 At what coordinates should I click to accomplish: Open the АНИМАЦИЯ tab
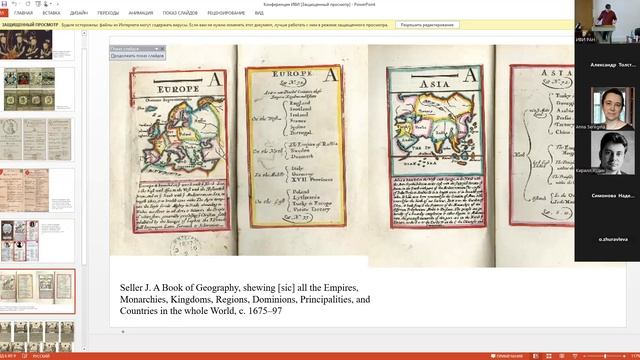(141, 13)
